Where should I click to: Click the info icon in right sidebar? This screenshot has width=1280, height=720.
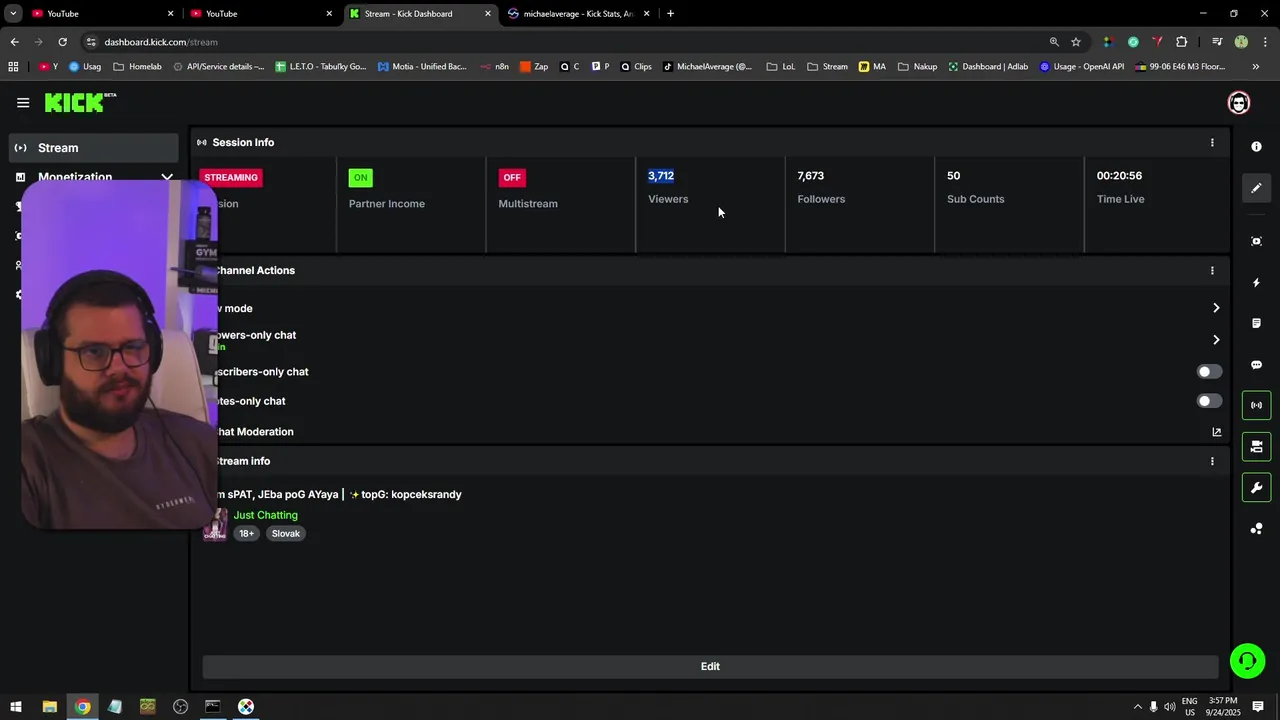coord(1256,147)
